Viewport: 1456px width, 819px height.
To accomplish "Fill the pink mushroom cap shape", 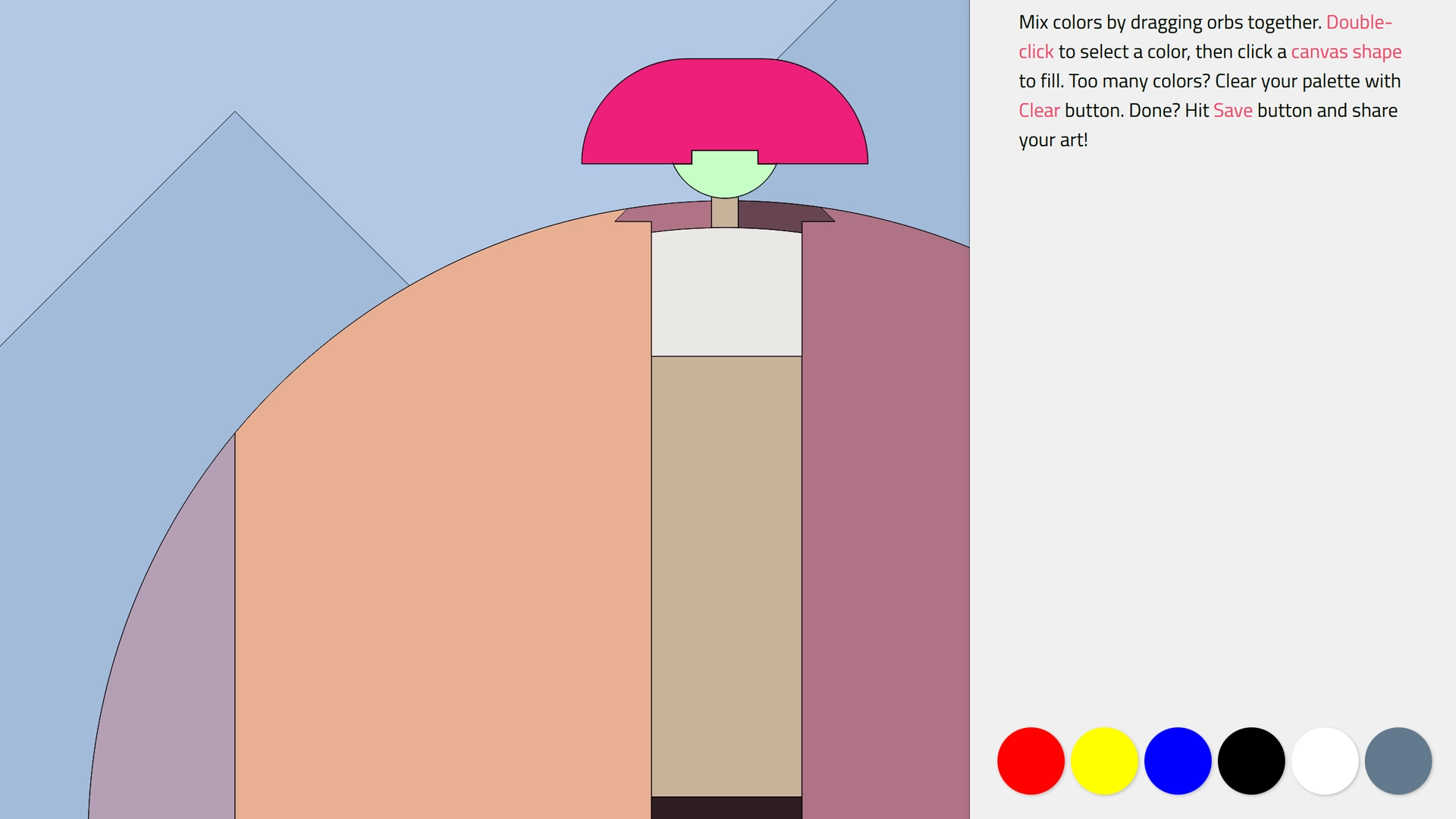I will pos(724,106).
